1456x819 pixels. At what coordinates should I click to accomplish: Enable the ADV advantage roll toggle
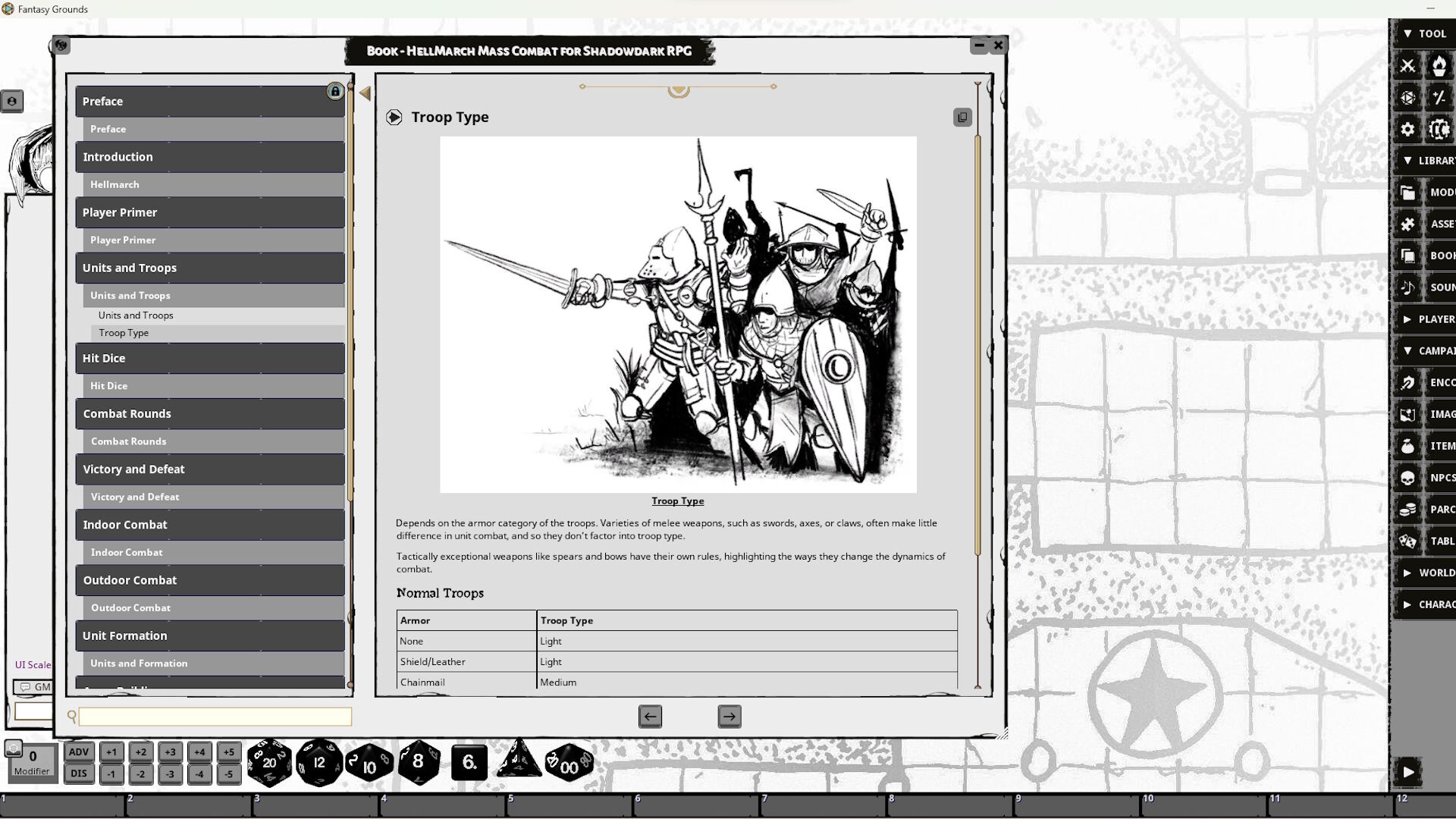[x=79, y=752]
